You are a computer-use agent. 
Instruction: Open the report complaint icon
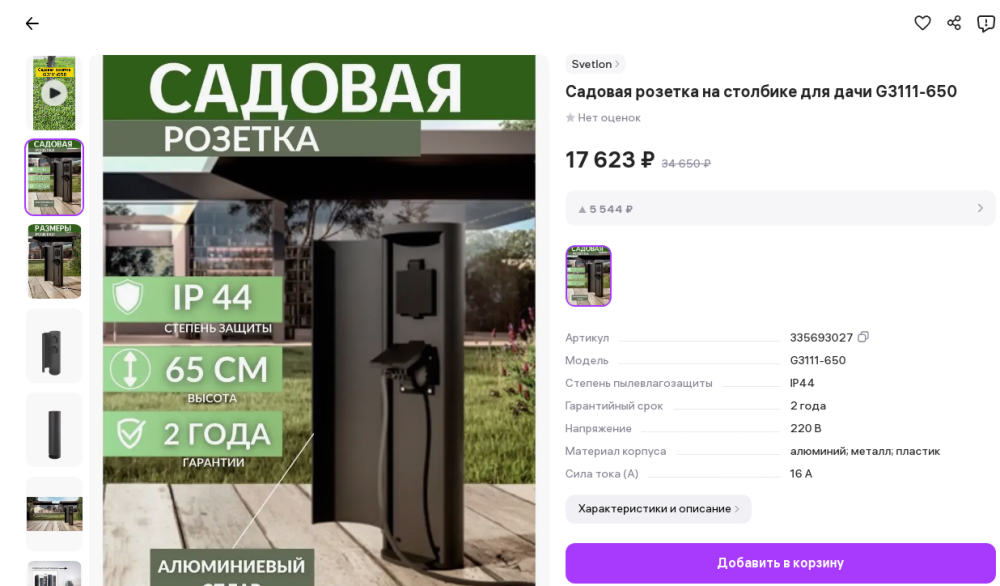tap(986, 24)
